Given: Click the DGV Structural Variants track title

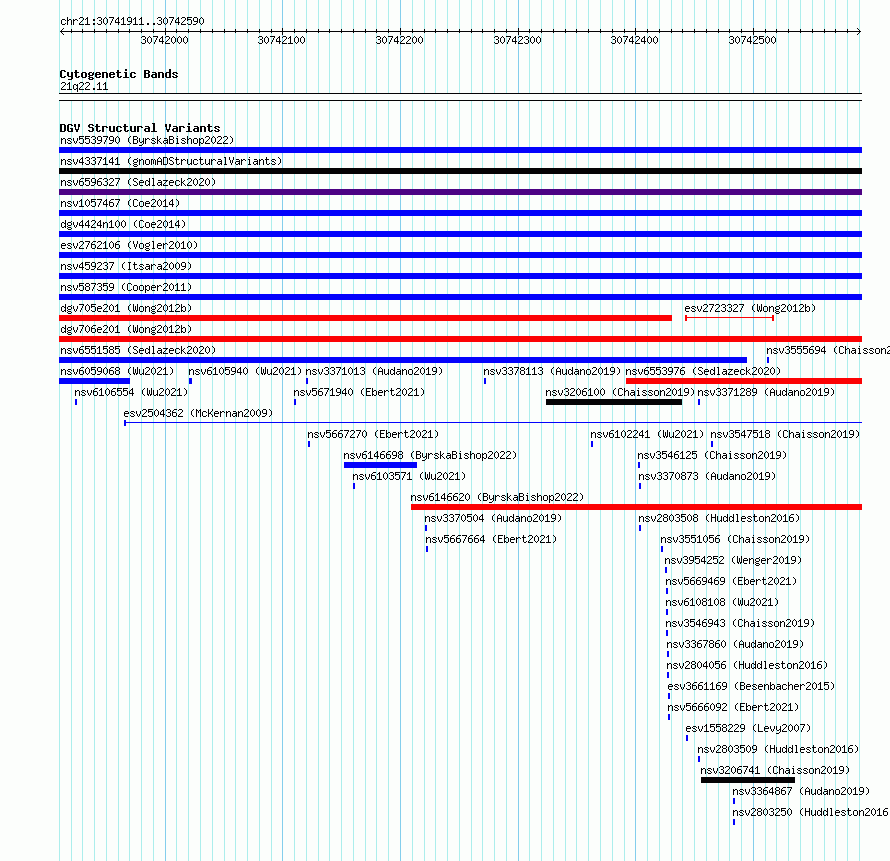Looking at the screenshot, I should (140, 128).
